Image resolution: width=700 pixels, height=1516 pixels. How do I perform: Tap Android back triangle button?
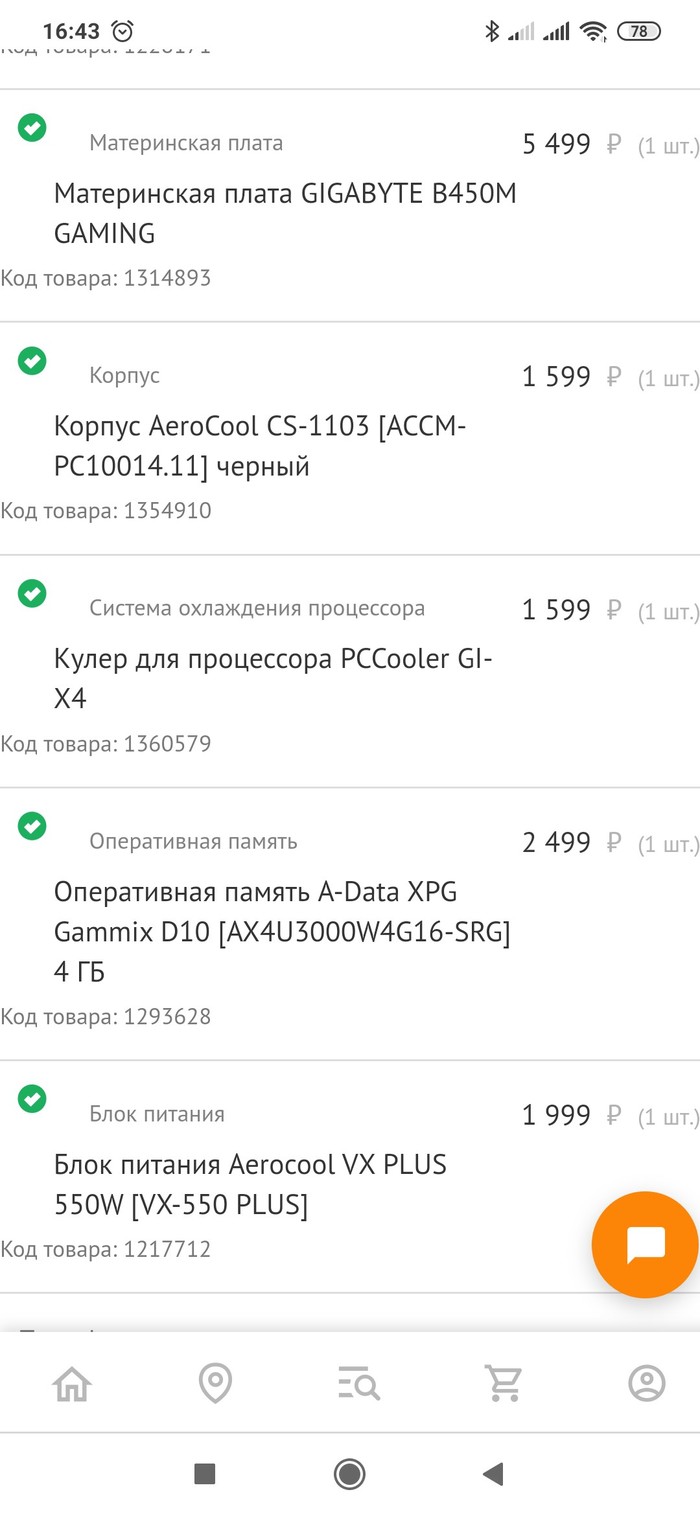tap(492, 1473)
